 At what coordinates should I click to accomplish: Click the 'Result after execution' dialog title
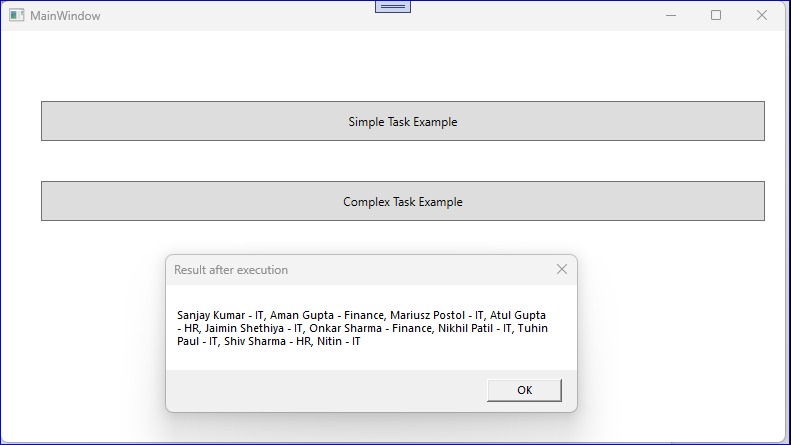231,270
